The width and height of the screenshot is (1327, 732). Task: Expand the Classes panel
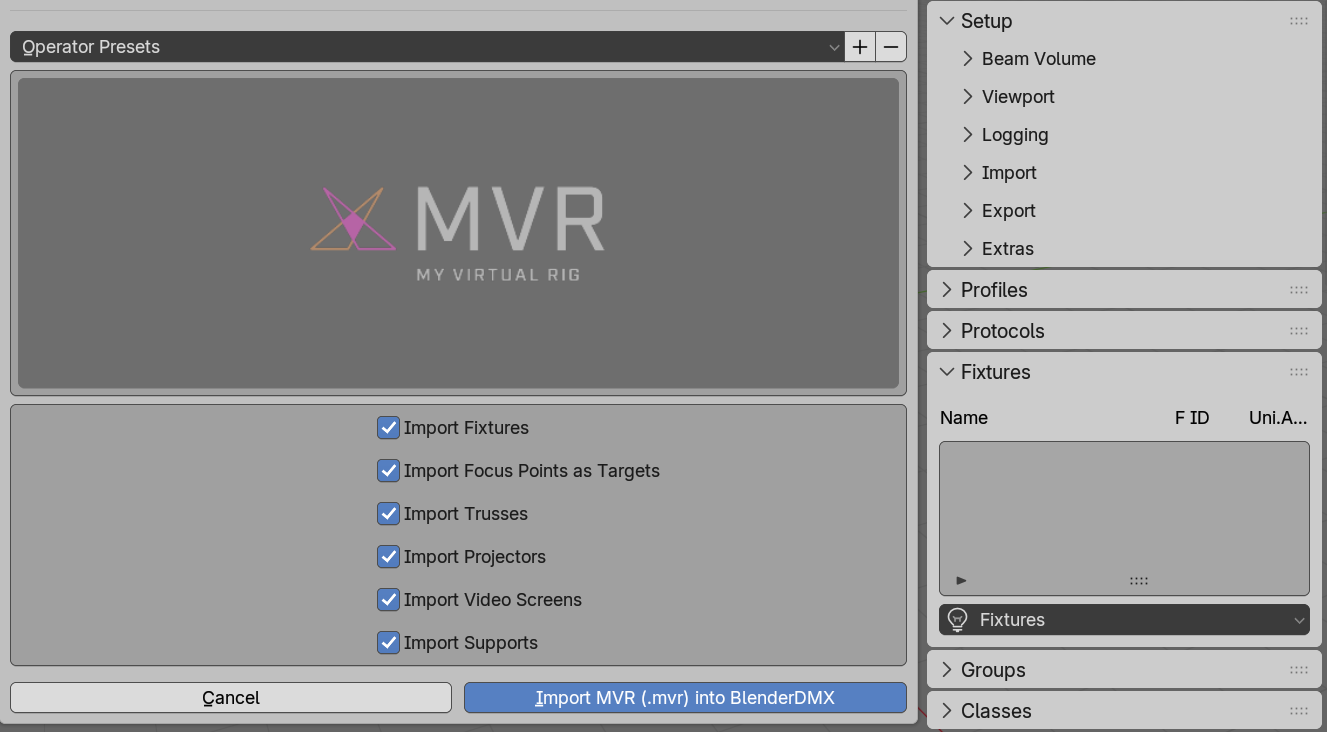coord(947,711)
